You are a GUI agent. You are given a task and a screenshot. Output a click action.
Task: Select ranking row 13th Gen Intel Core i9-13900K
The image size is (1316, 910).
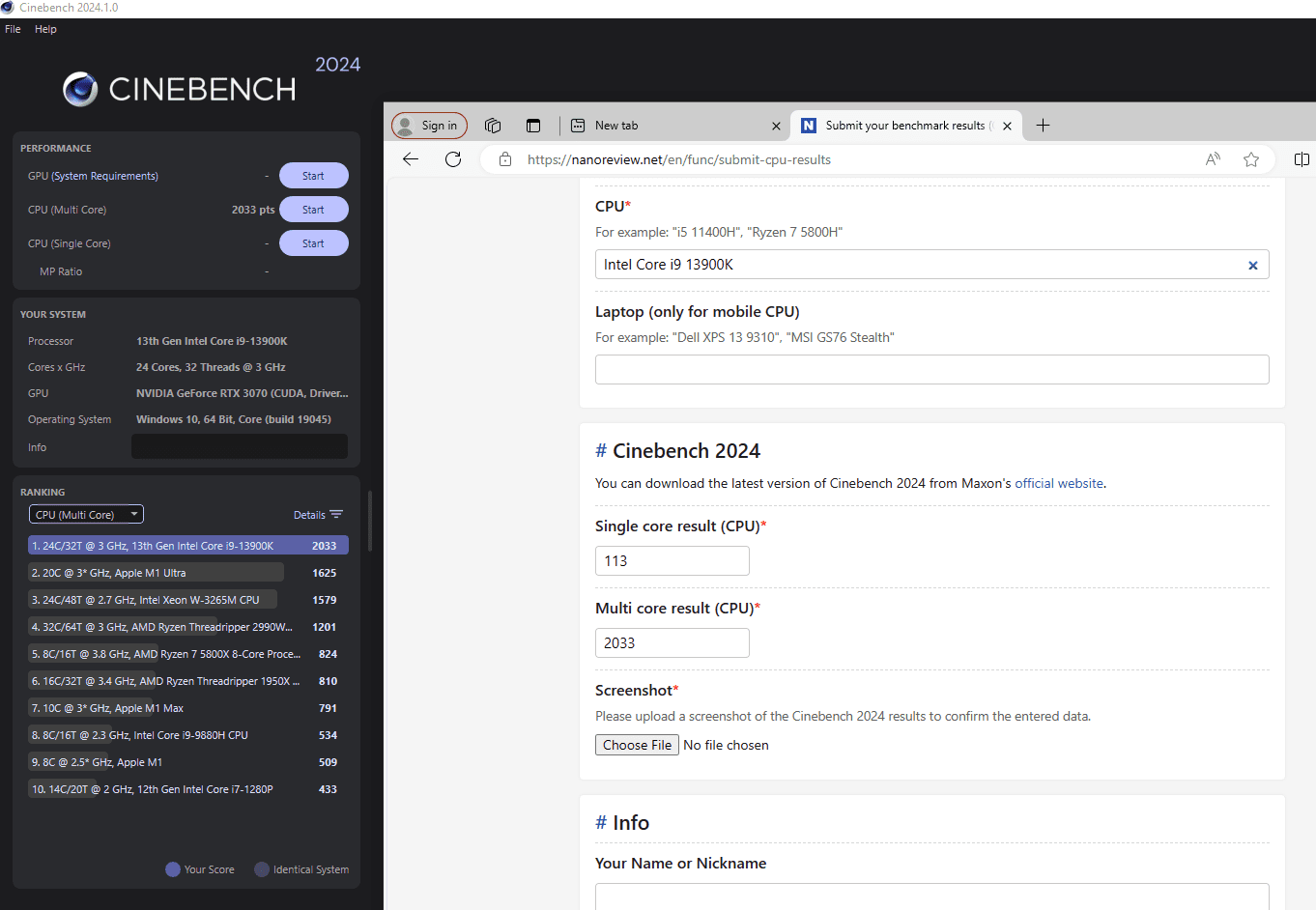tap(187, 546)
